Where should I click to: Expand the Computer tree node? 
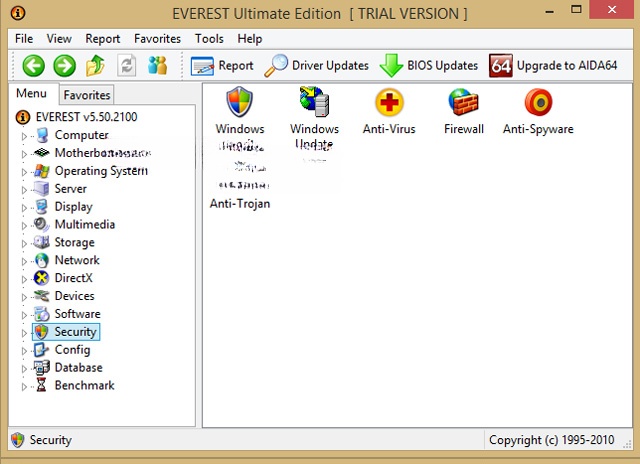24,136
